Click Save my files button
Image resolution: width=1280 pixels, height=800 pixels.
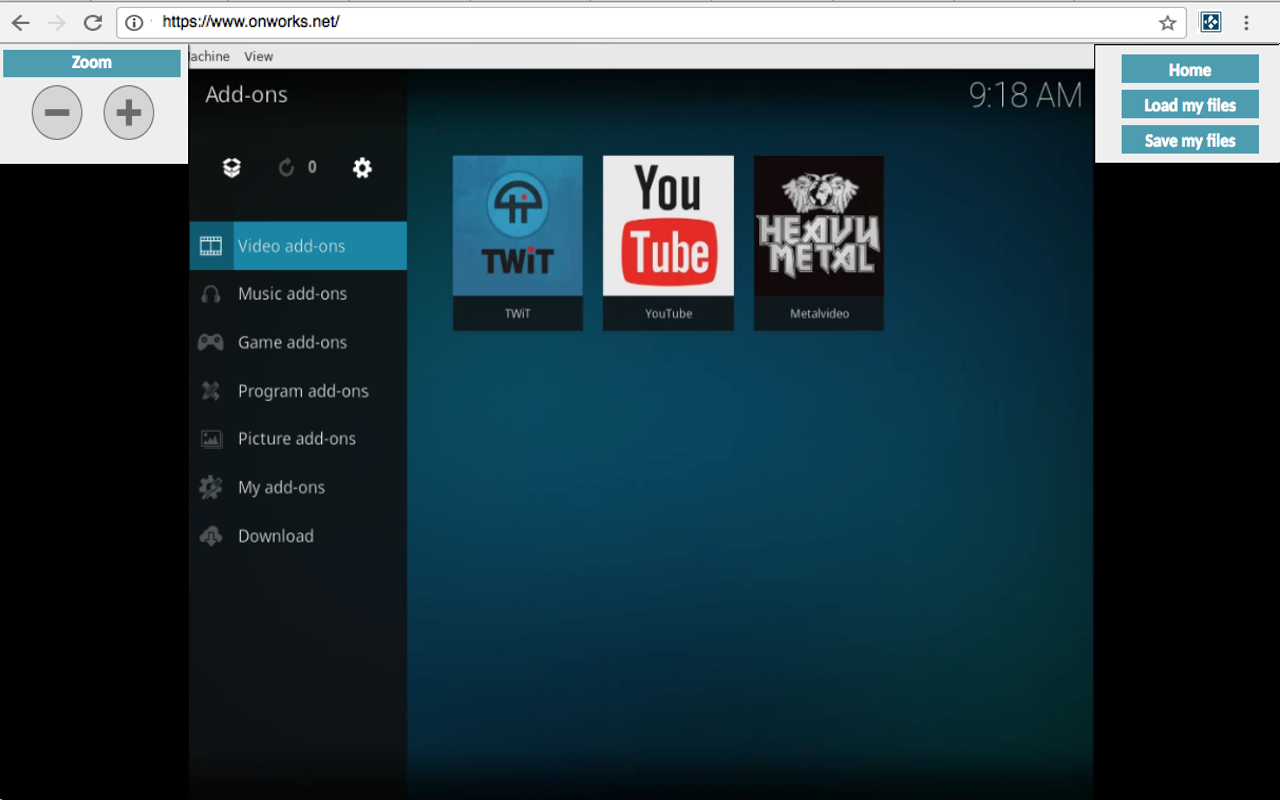[1190, 140]
